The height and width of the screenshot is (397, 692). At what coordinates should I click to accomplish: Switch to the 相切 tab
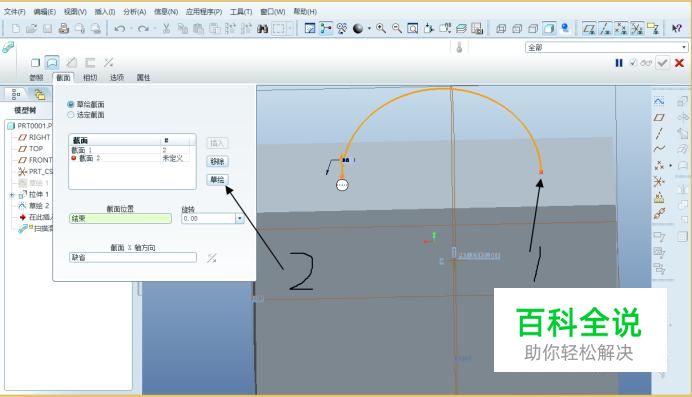click(x=90, y=78)
